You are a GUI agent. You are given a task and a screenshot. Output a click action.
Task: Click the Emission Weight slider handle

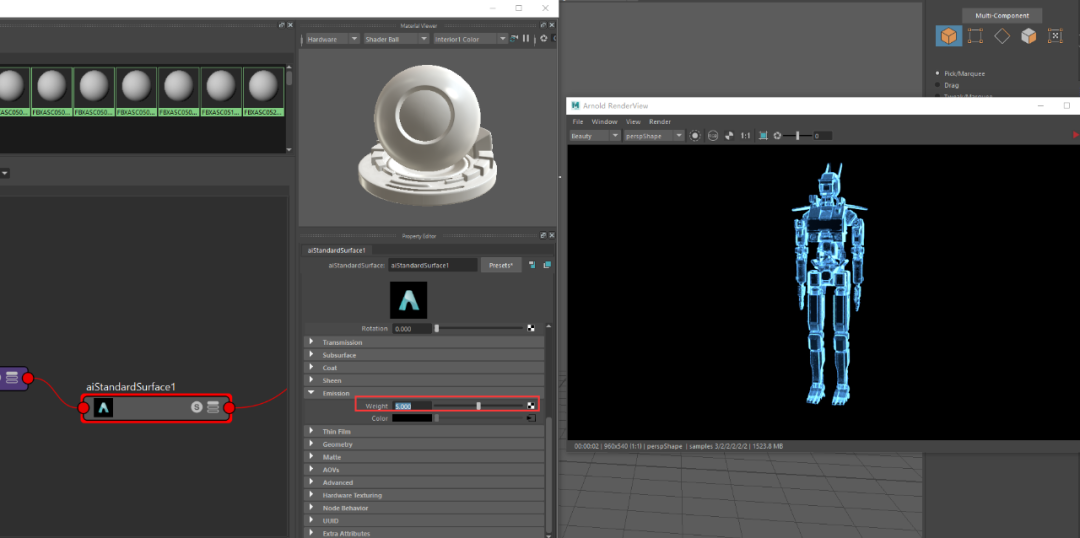click(x=478, y=405)
